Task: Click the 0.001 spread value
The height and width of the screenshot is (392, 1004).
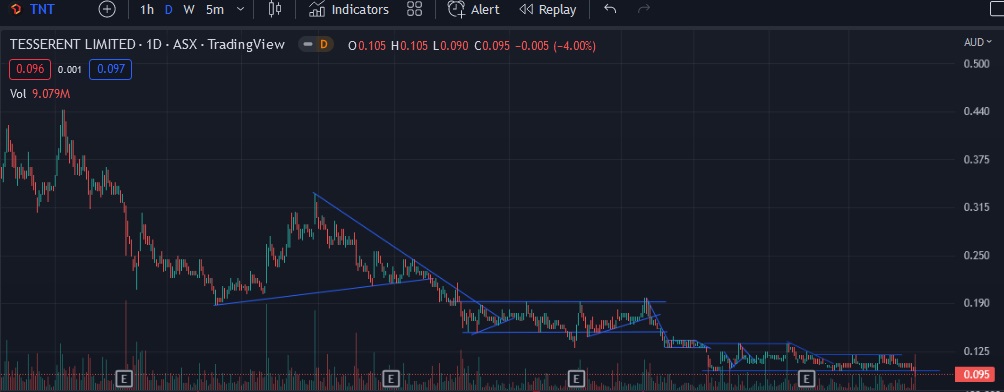Action: click(70, 70)
